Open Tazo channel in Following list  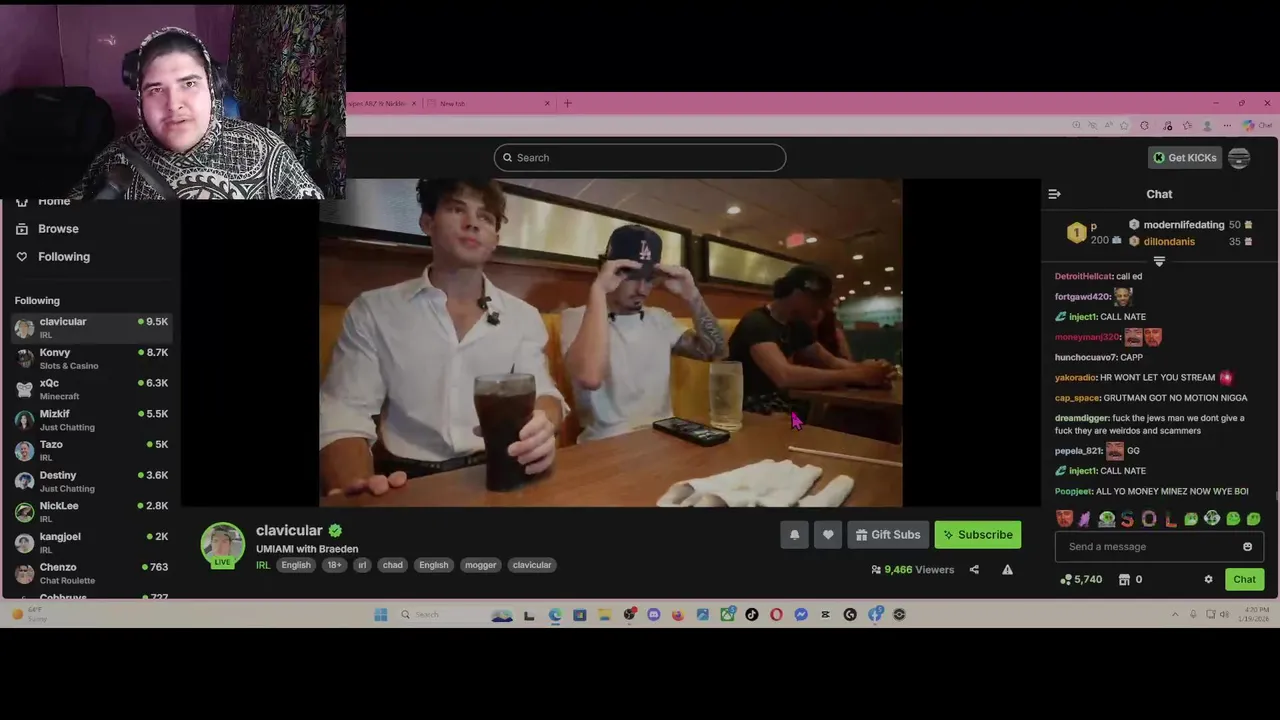coord(91,450)
